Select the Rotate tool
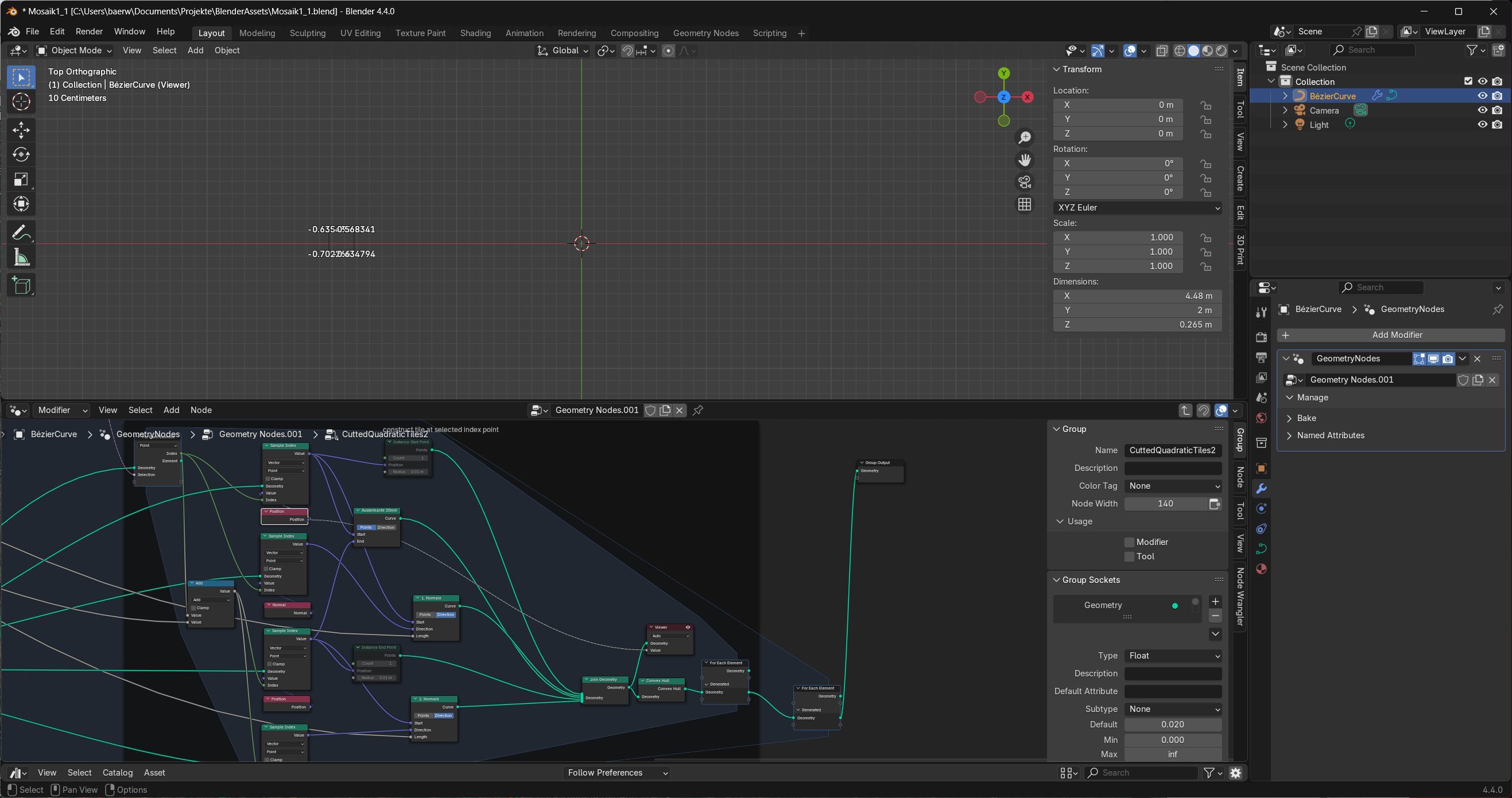 tap(21, 154)
